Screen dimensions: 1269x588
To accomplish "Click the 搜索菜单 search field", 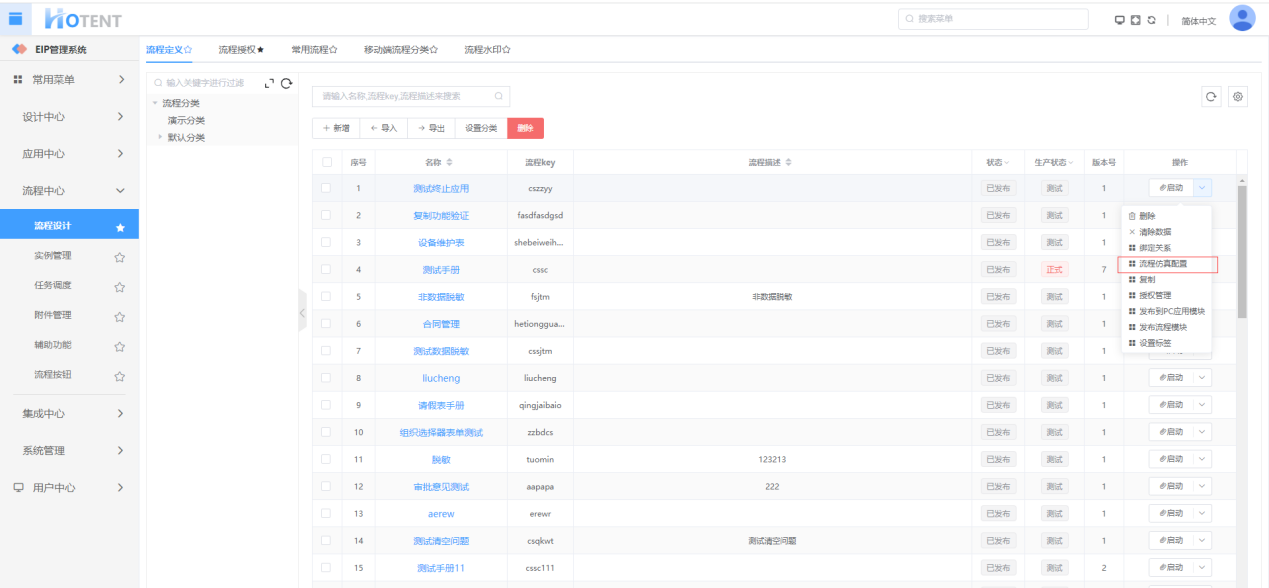I will pyautogui.click(x=993, y=19).
